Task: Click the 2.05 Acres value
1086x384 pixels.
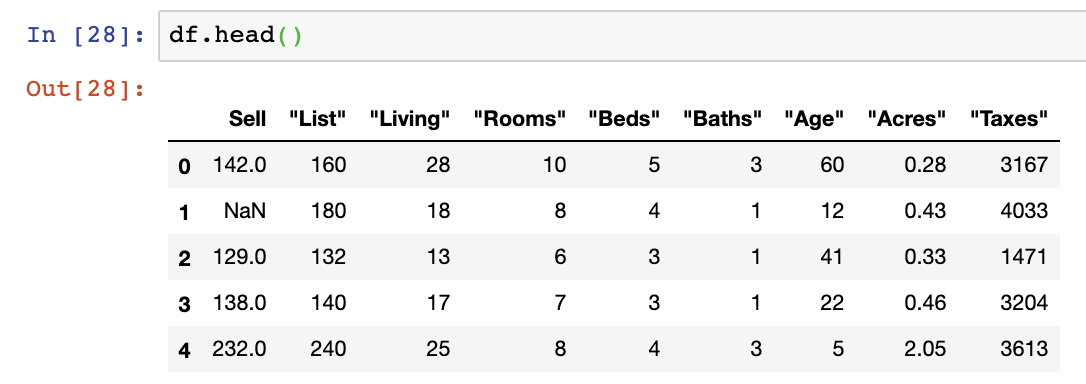Action: click(923, 349)
